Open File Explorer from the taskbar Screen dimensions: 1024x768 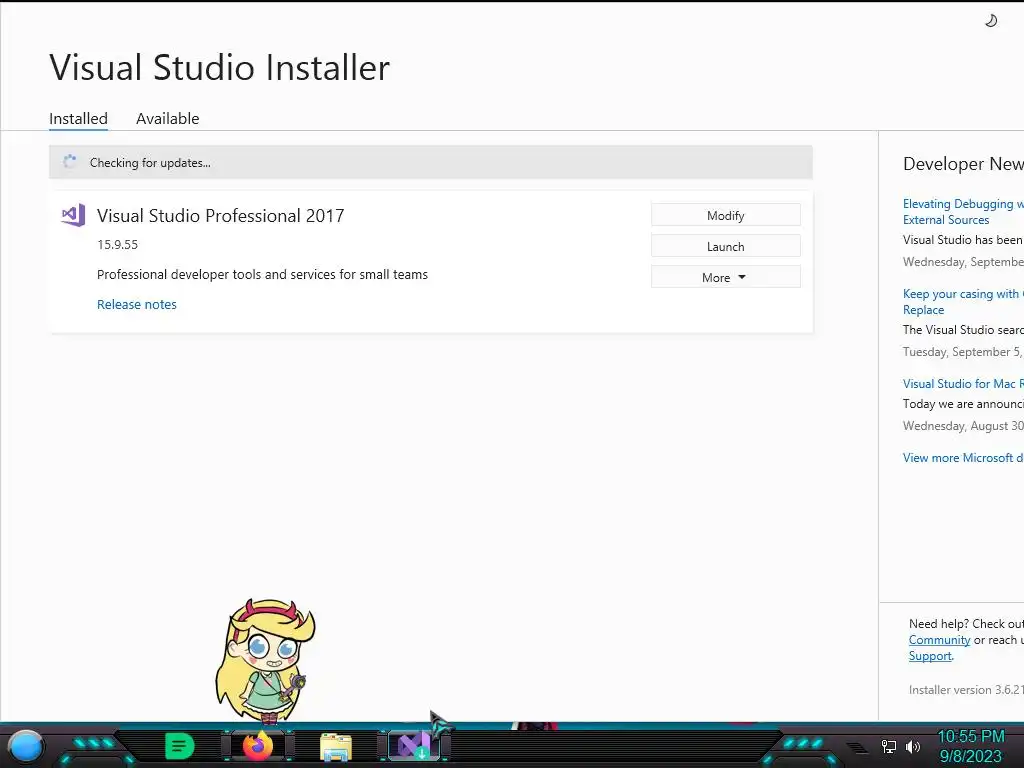click(x=336, y=747)
